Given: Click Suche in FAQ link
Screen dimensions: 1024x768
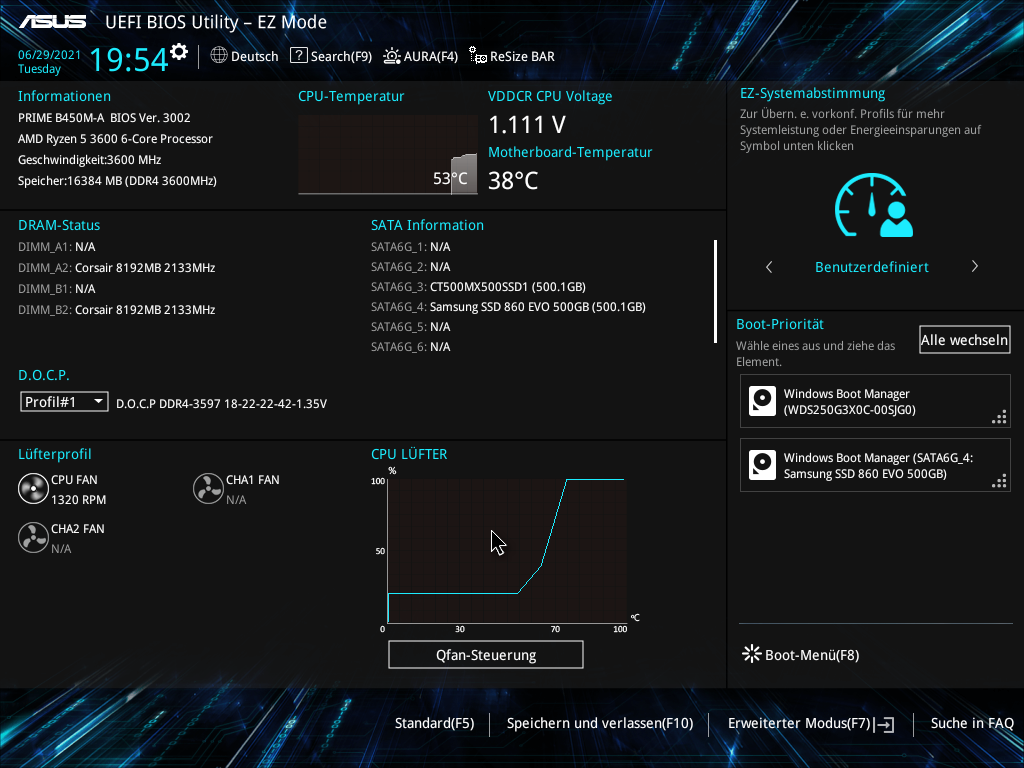Looking at the screenshot, I should coord(972,723).
